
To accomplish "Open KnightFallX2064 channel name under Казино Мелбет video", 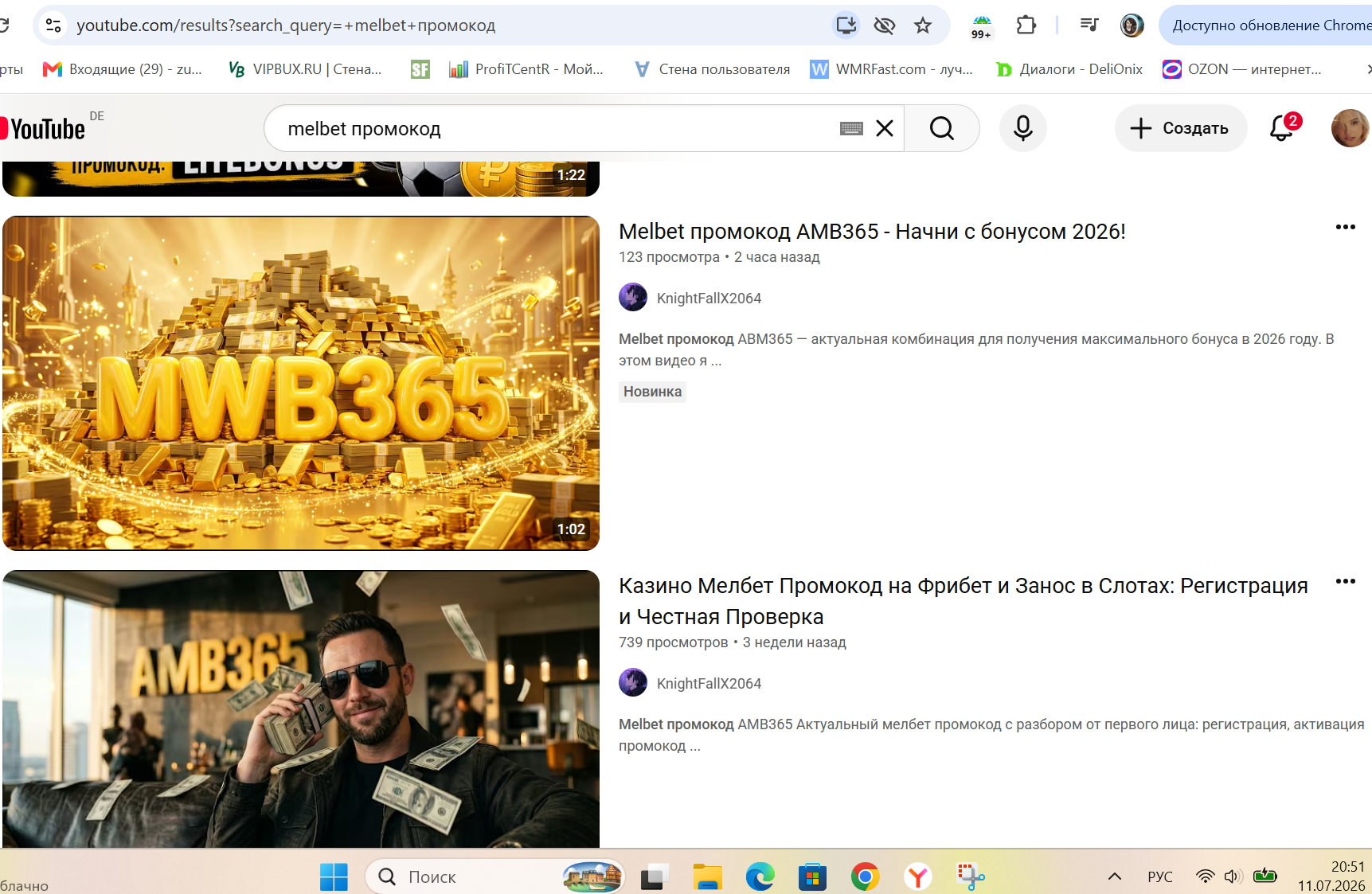I will (709, 684).
